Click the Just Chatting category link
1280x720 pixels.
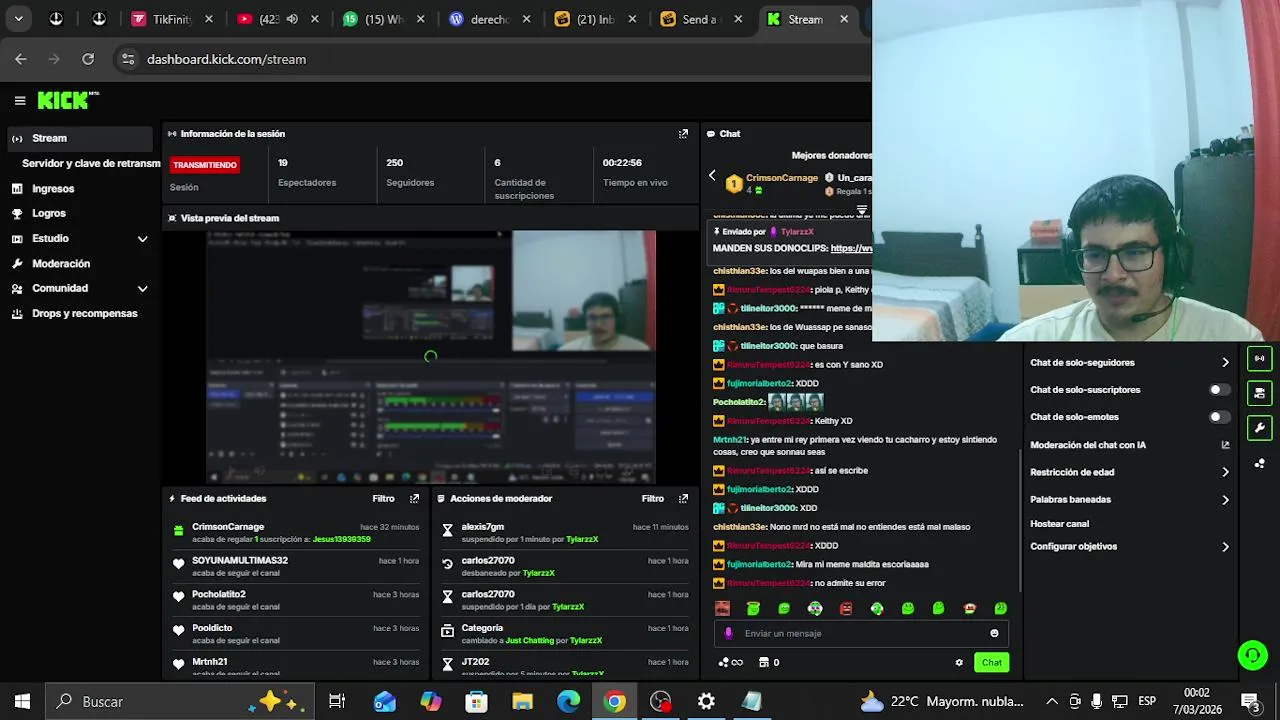coord(531,640)
